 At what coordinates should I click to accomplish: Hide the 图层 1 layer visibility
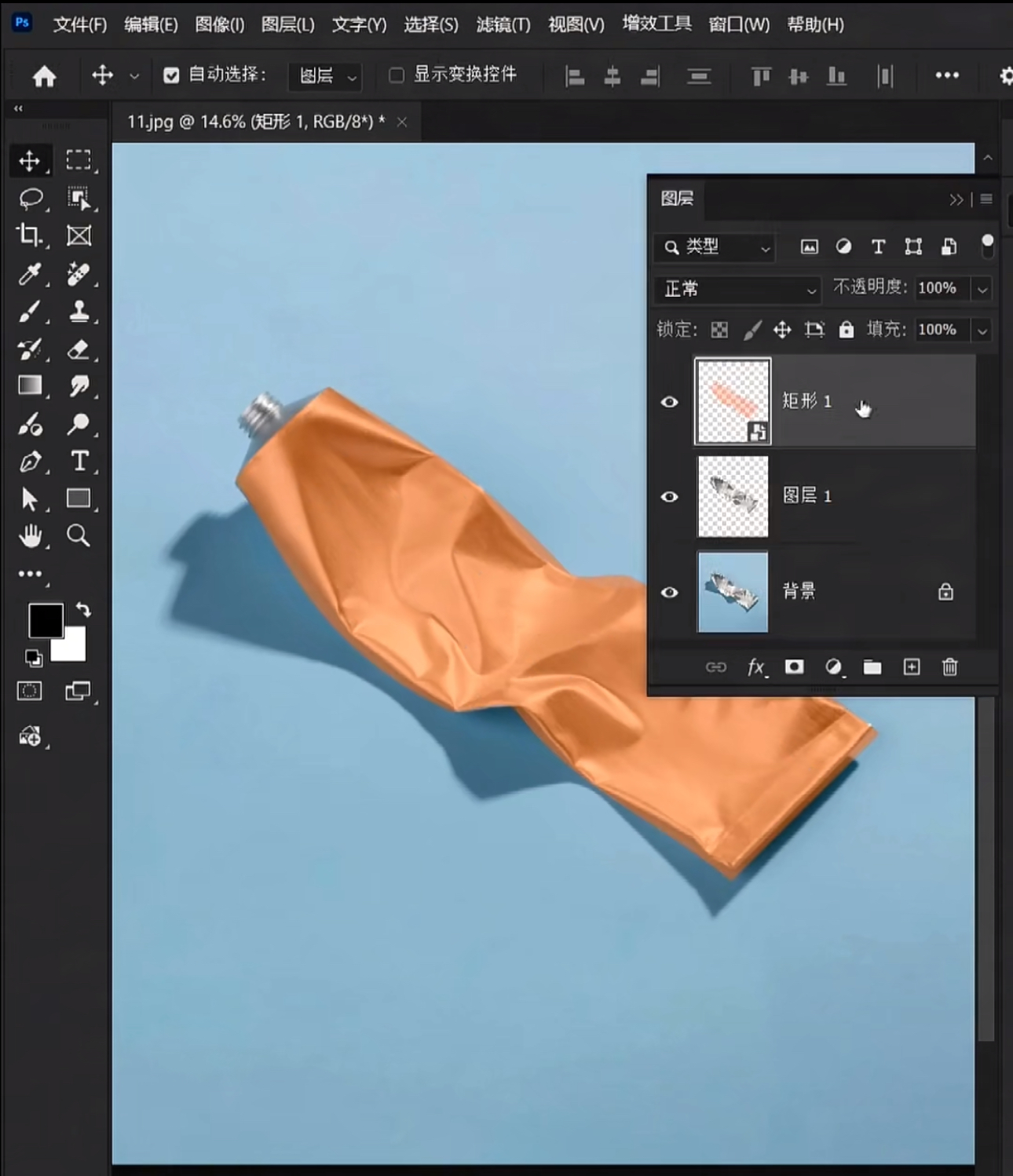click(669, 497)
